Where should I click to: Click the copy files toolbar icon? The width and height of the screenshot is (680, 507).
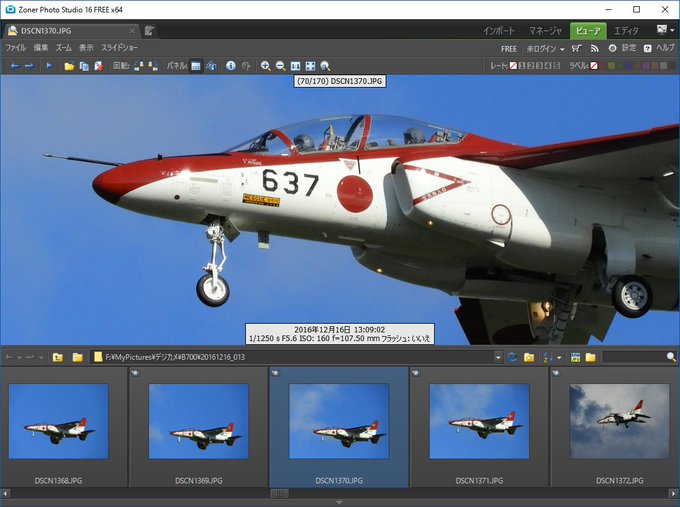pos(84,66)
